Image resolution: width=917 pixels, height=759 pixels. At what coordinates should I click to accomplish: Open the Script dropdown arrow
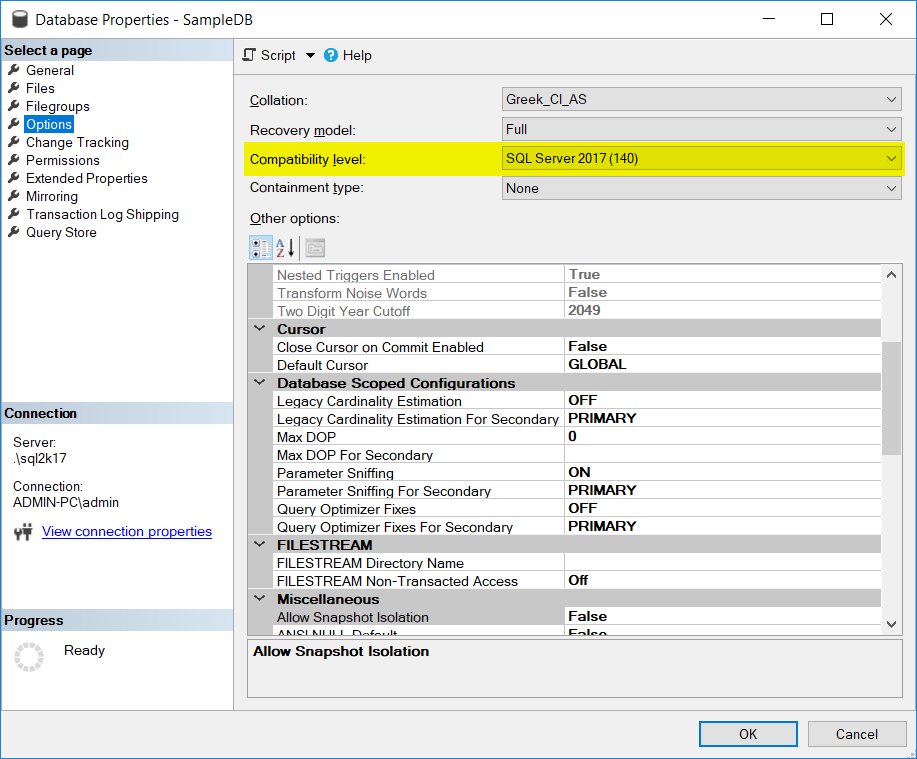(311, 56)
